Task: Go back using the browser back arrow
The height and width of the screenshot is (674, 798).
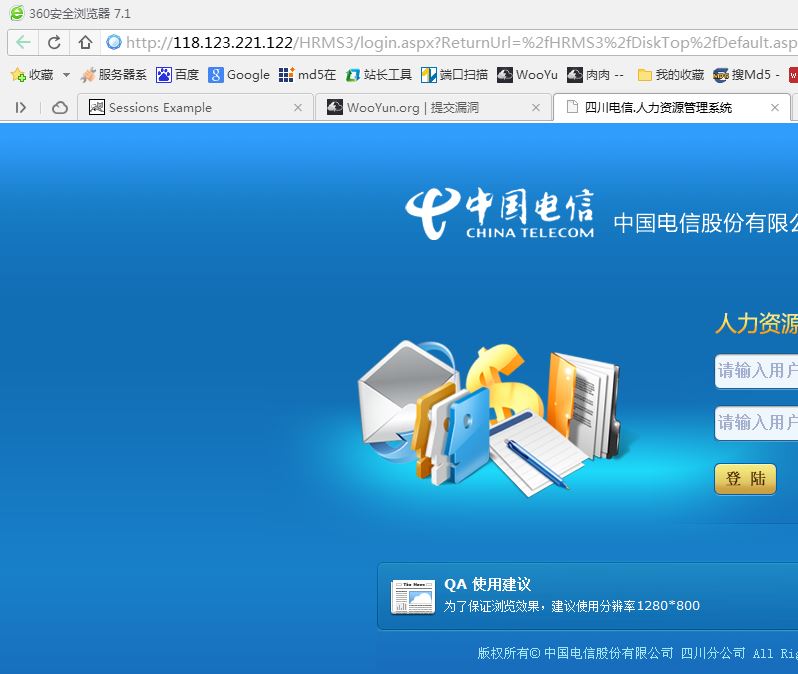Action: [x=23, y=42]
